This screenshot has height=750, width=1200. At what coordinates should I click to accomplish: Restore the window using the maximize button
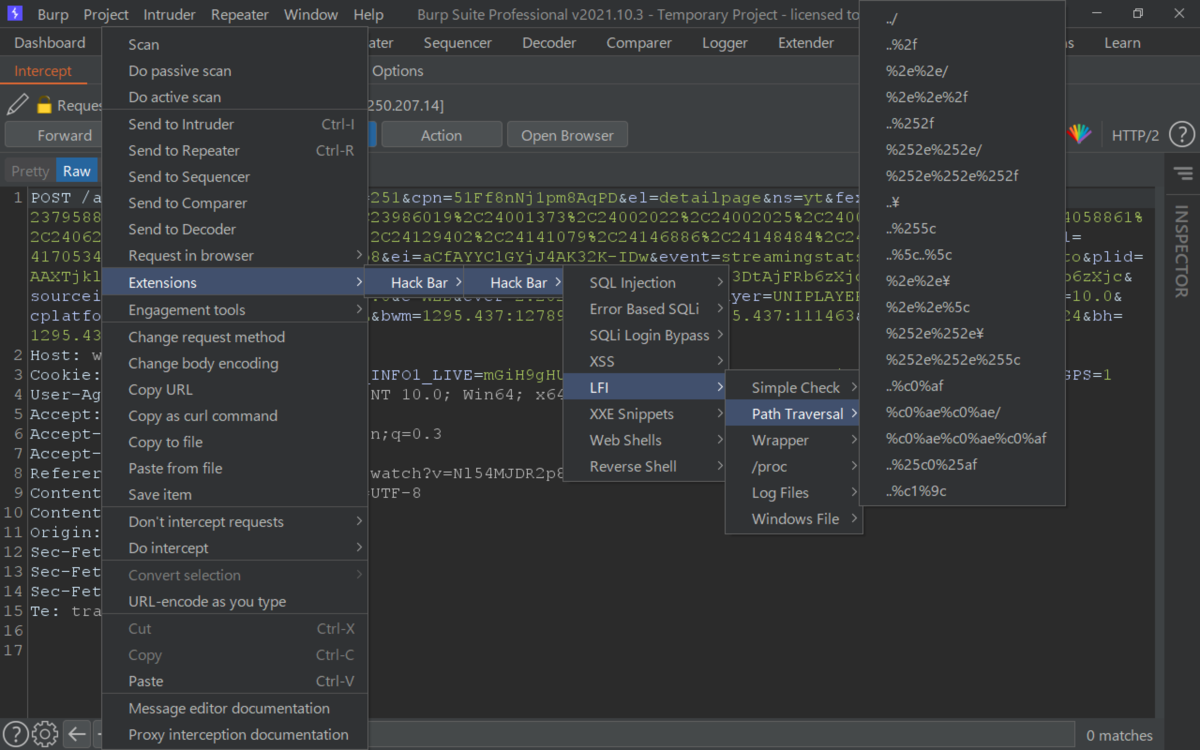pos(1138,14)
